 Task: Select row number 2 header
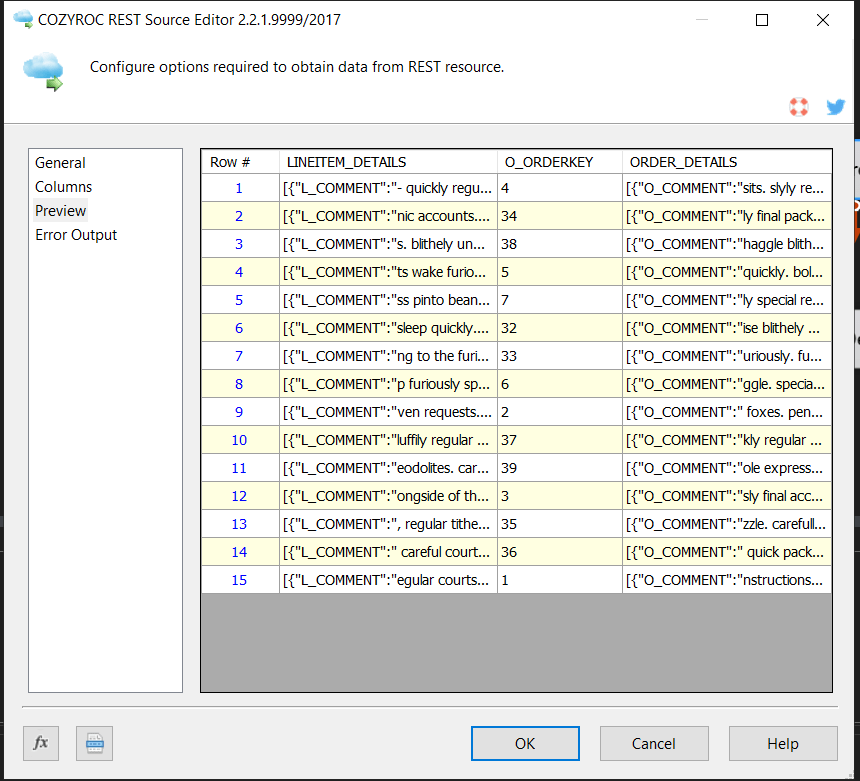click(240, 216)
